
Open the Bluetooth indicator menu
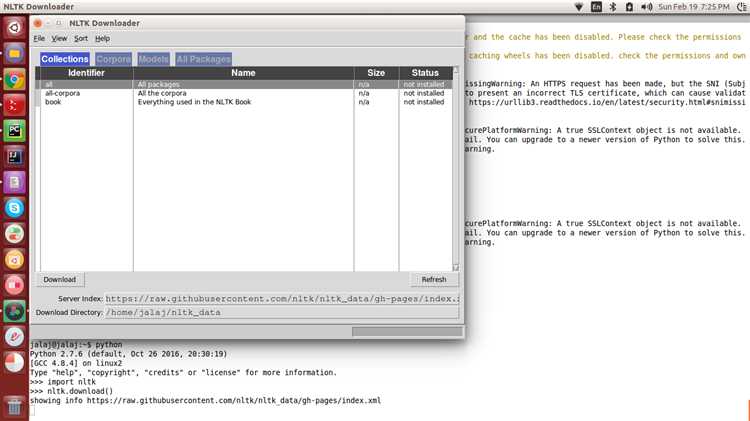(613, 7)
